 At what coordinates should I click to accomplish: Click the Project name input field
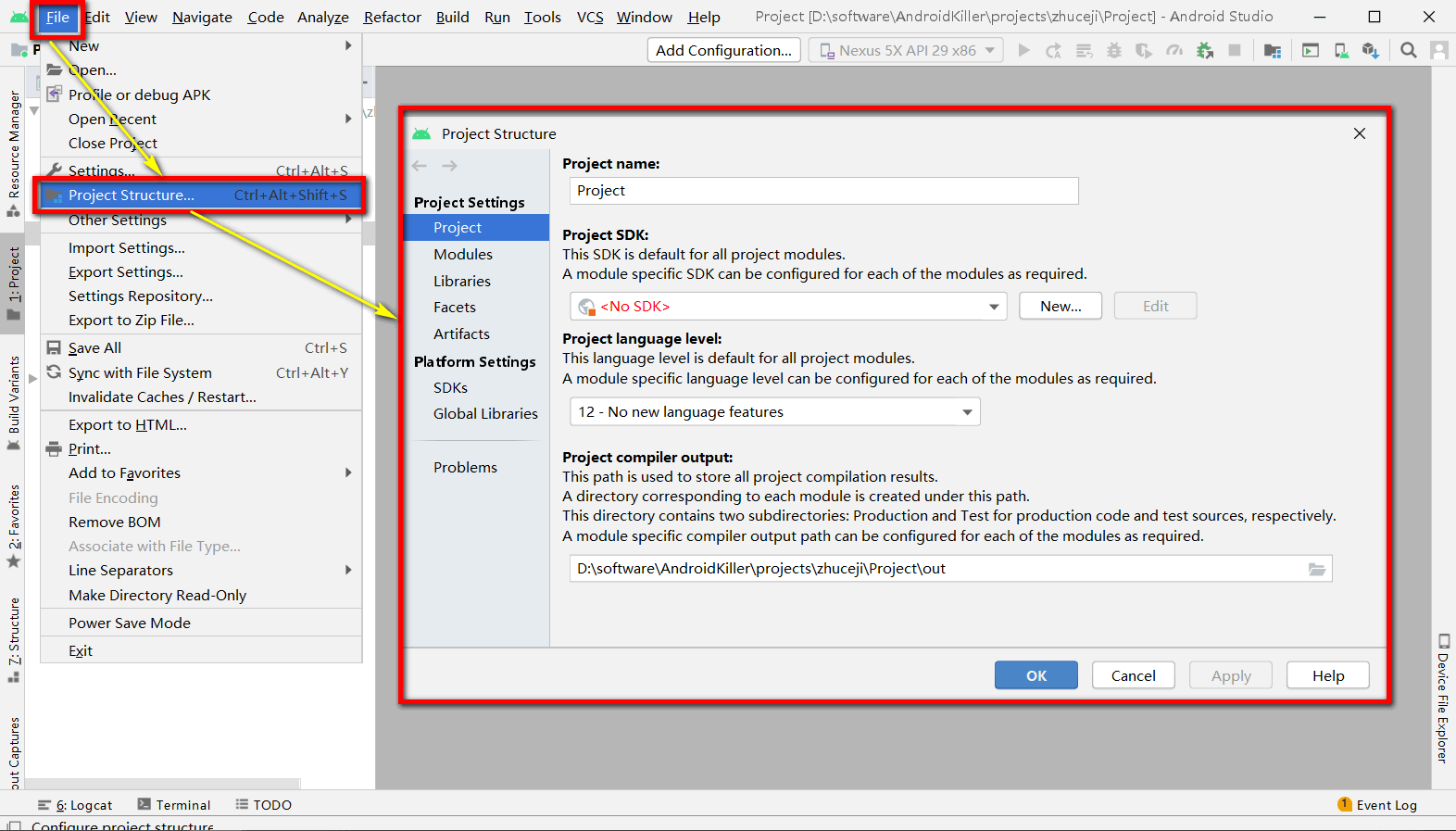[x=824, y=191]
